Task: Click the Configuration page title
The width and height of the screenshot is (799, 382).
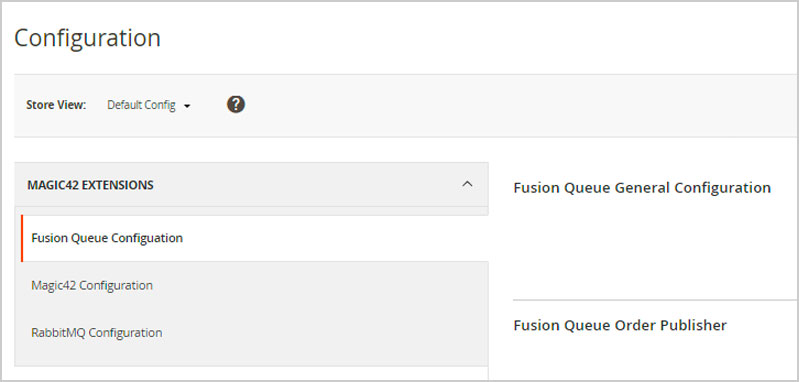Action: (88, 38)
